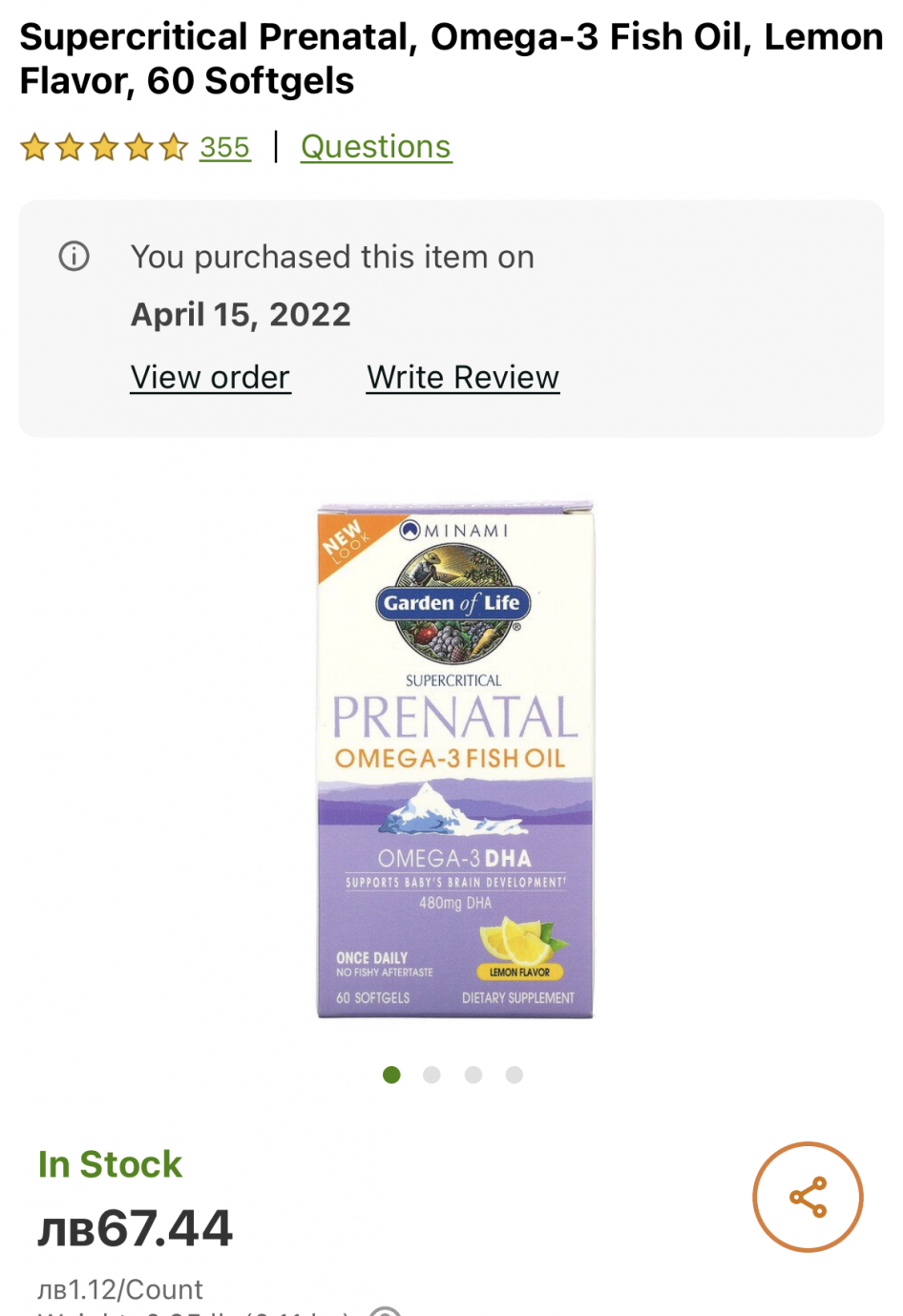The width and height of the screenshot is (903, 1316).
Task: Select the first green carousel dot
Action: (391, 1075)
